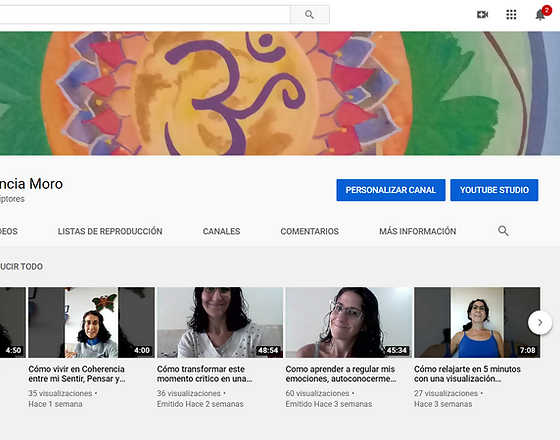Play the 48:54 video thumbnail
Image resolution: width=560 pixels, height=440 pixels.
(x=220, y=322)
